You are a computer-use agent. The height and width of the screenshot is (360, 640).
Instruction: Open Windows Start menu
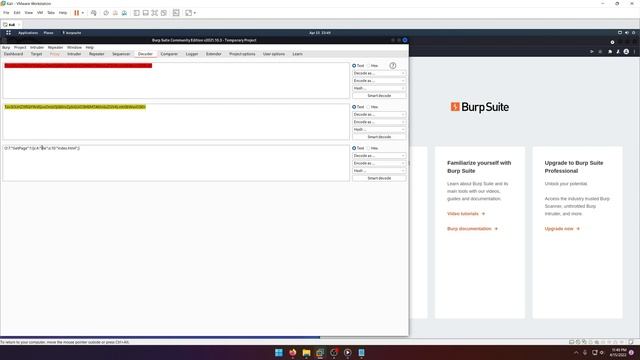[x=279, y=353]
